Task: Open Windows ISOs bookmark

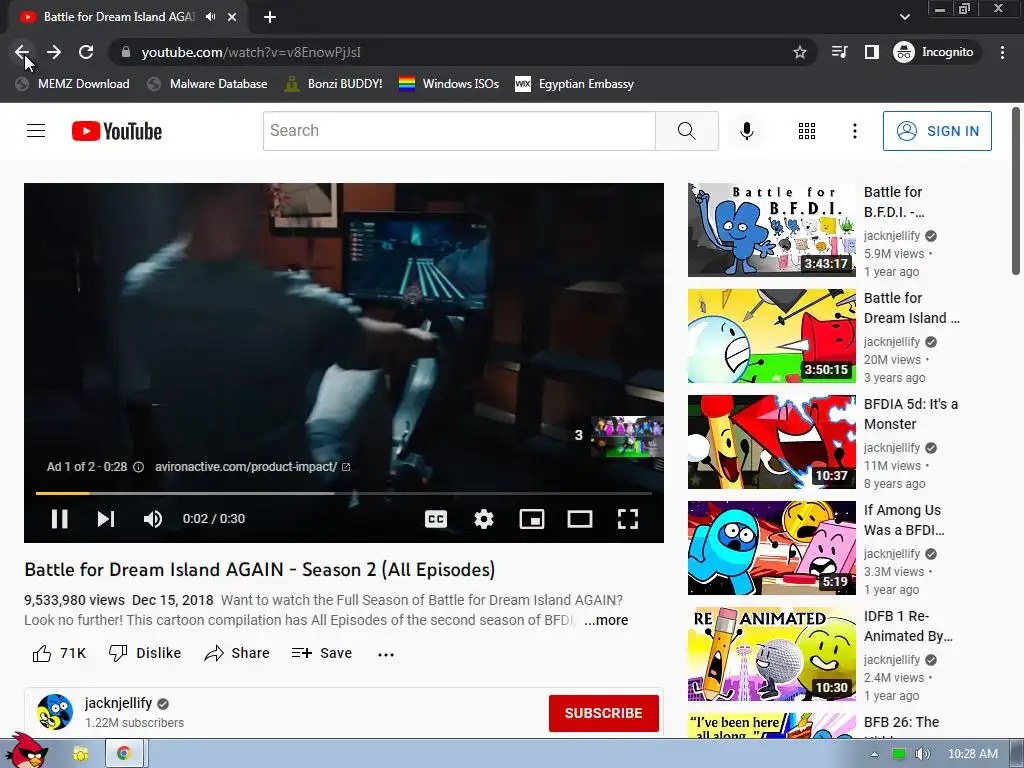Action: coord(449,84)
